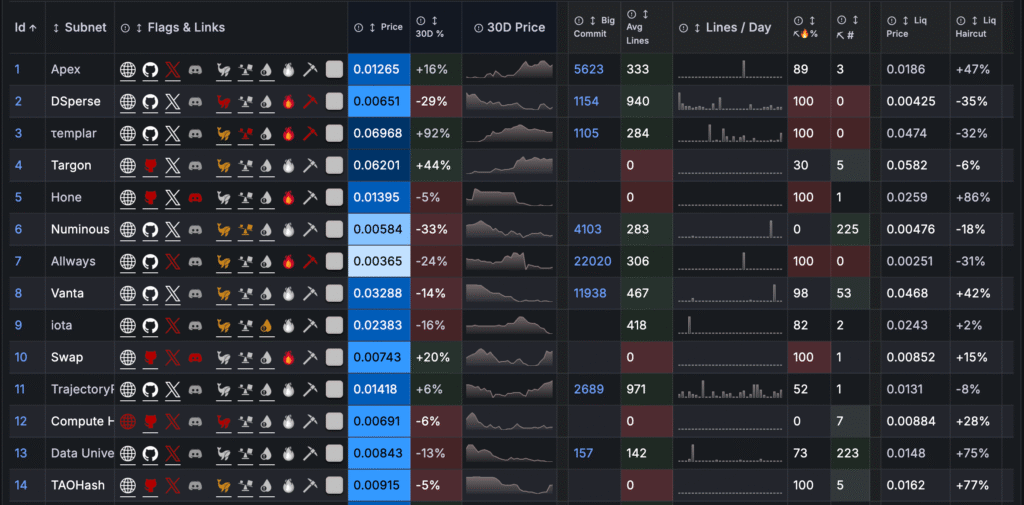
Task: Tick the checkbox square in the Apex row
Action: (334, 69)
